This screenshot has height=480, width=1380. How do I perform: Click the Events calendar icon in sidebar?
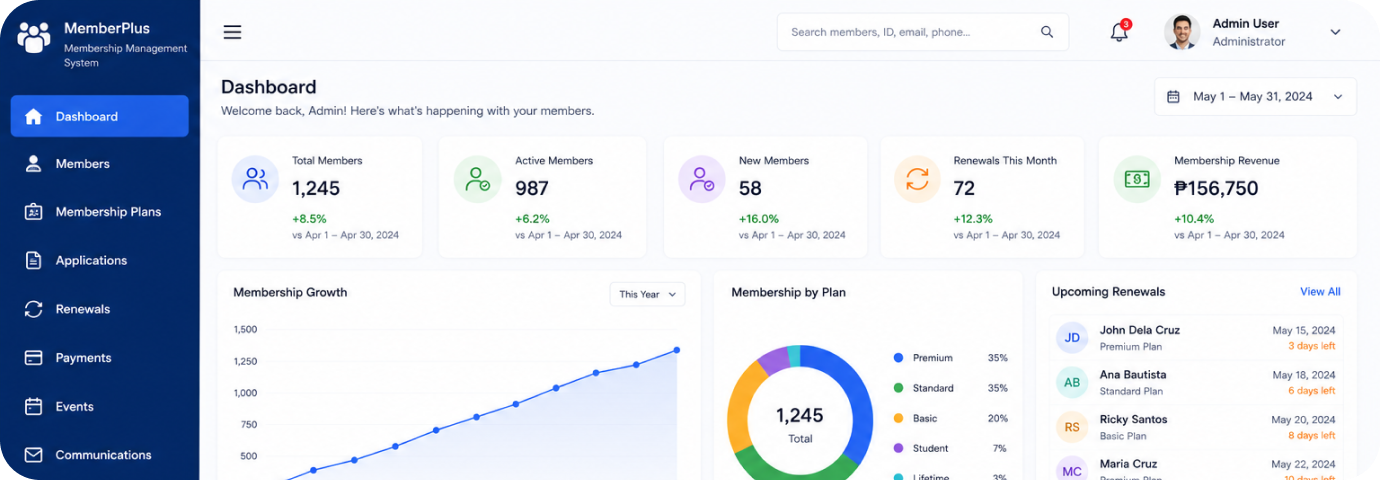coord(33,406)
